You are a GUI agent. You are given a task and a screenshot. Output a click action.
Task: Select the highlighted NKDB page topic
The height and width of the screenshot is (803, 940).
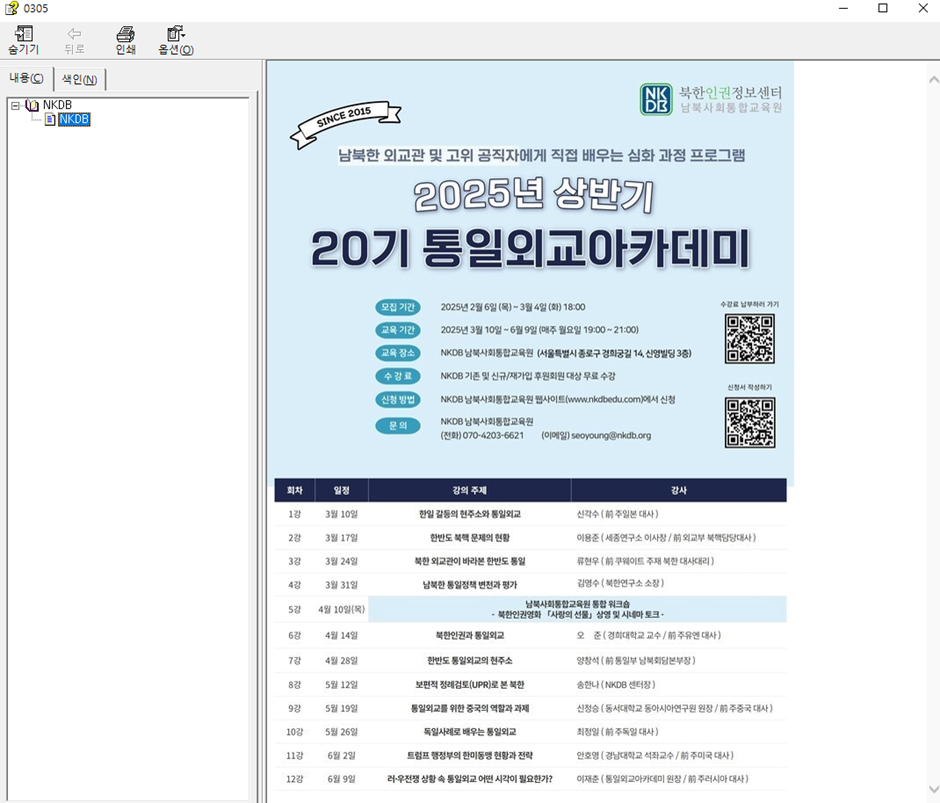tap(74, 119)
